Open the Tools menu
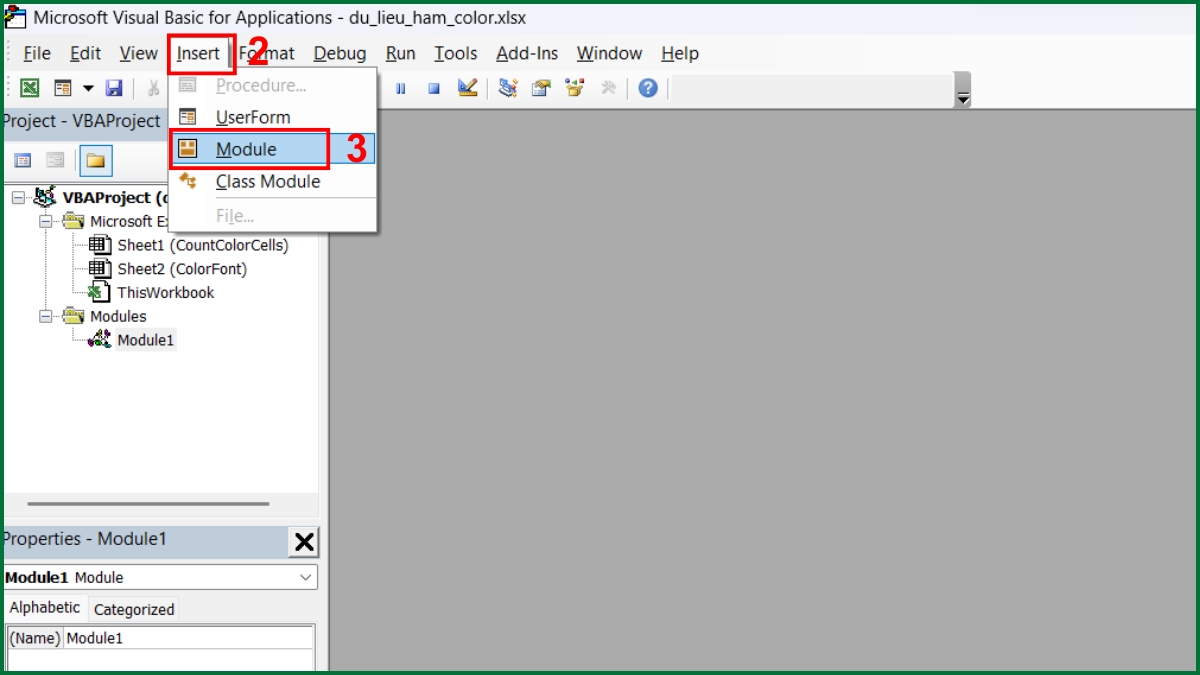Viewport: 1200px width, 675px height. tap(455, 53)
